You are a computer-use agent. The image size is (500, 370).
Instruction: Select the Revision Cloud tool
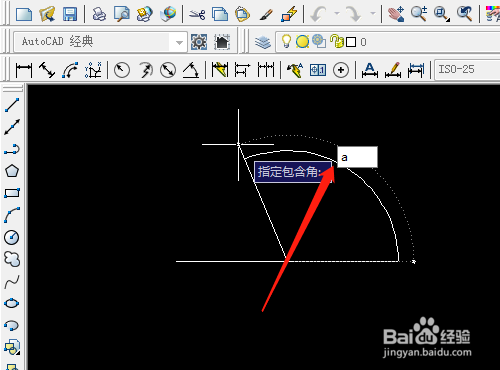coord(12,259)
